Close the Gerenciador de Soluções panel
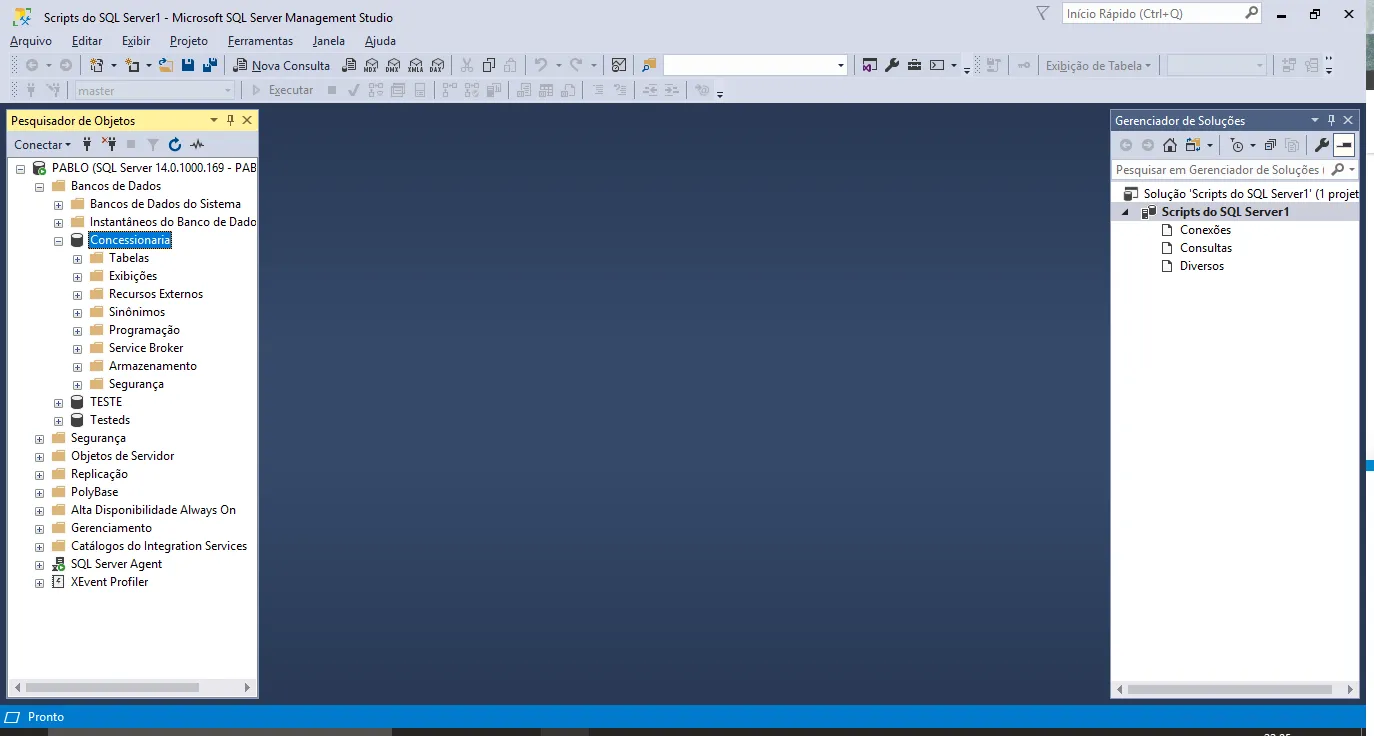 pos(1348,120)
